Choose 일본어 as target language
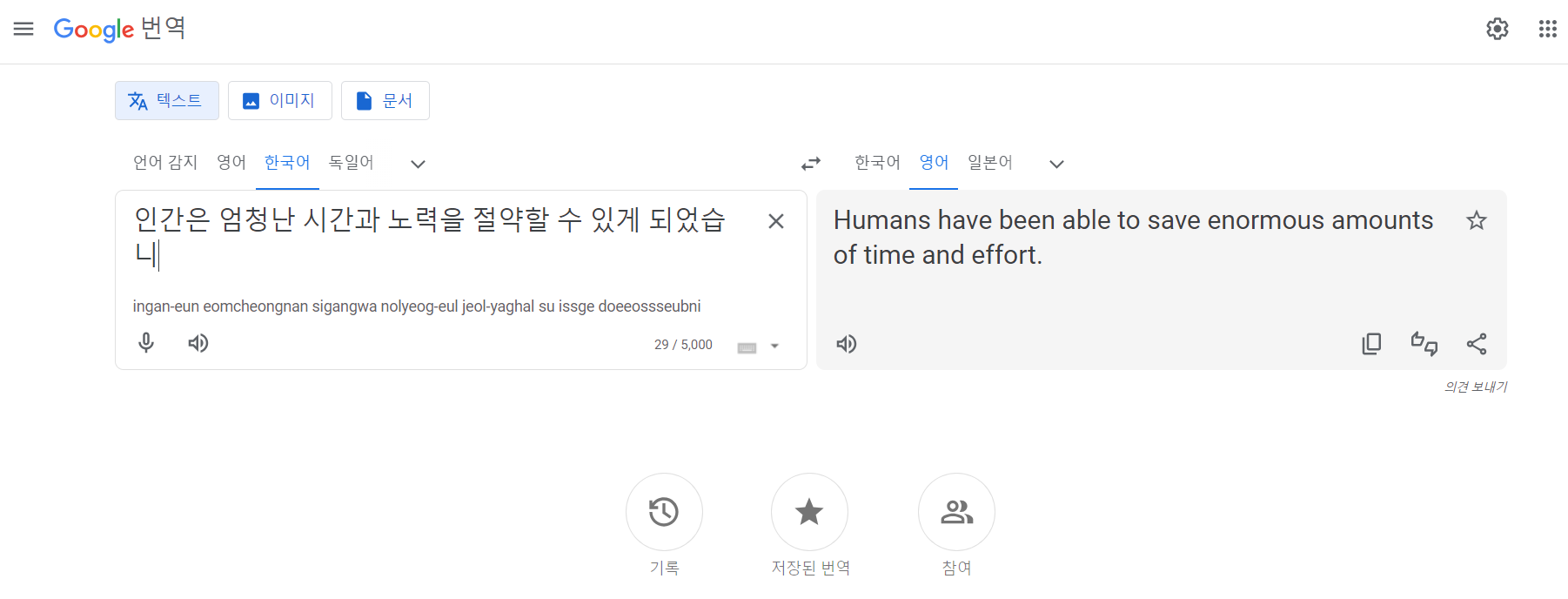The image size is (1568, 599). click(990, 163)
